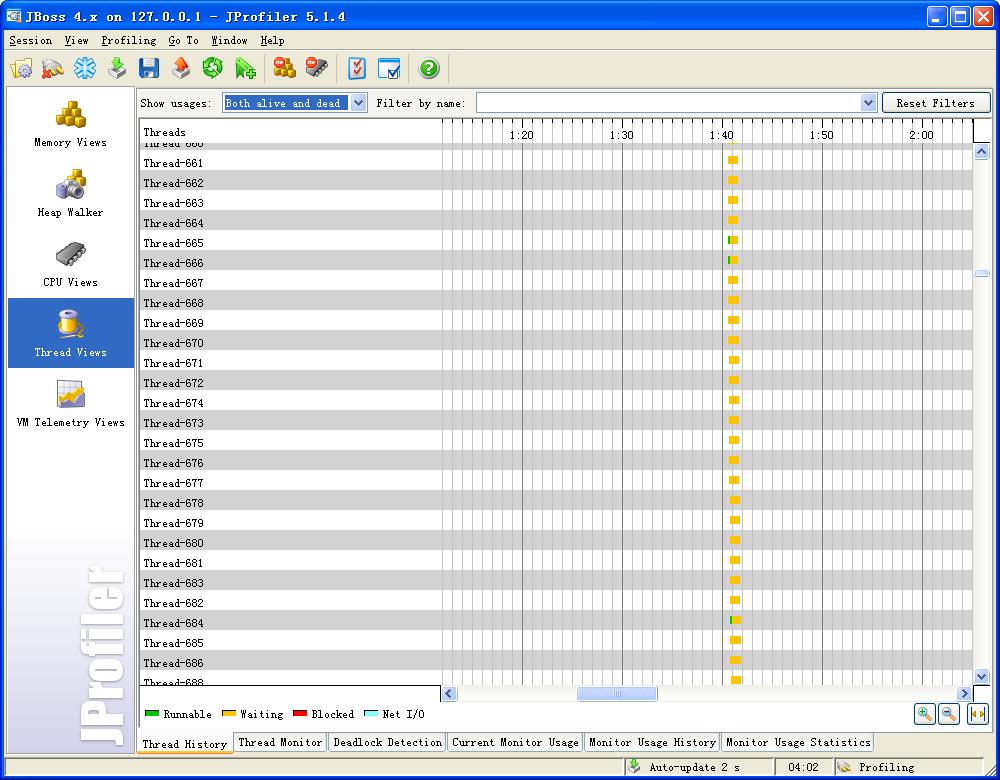The width and height of the screenshot is (1000, 780).
Task: Open help with green question mark icon
Action: click(x=429, y=68)
